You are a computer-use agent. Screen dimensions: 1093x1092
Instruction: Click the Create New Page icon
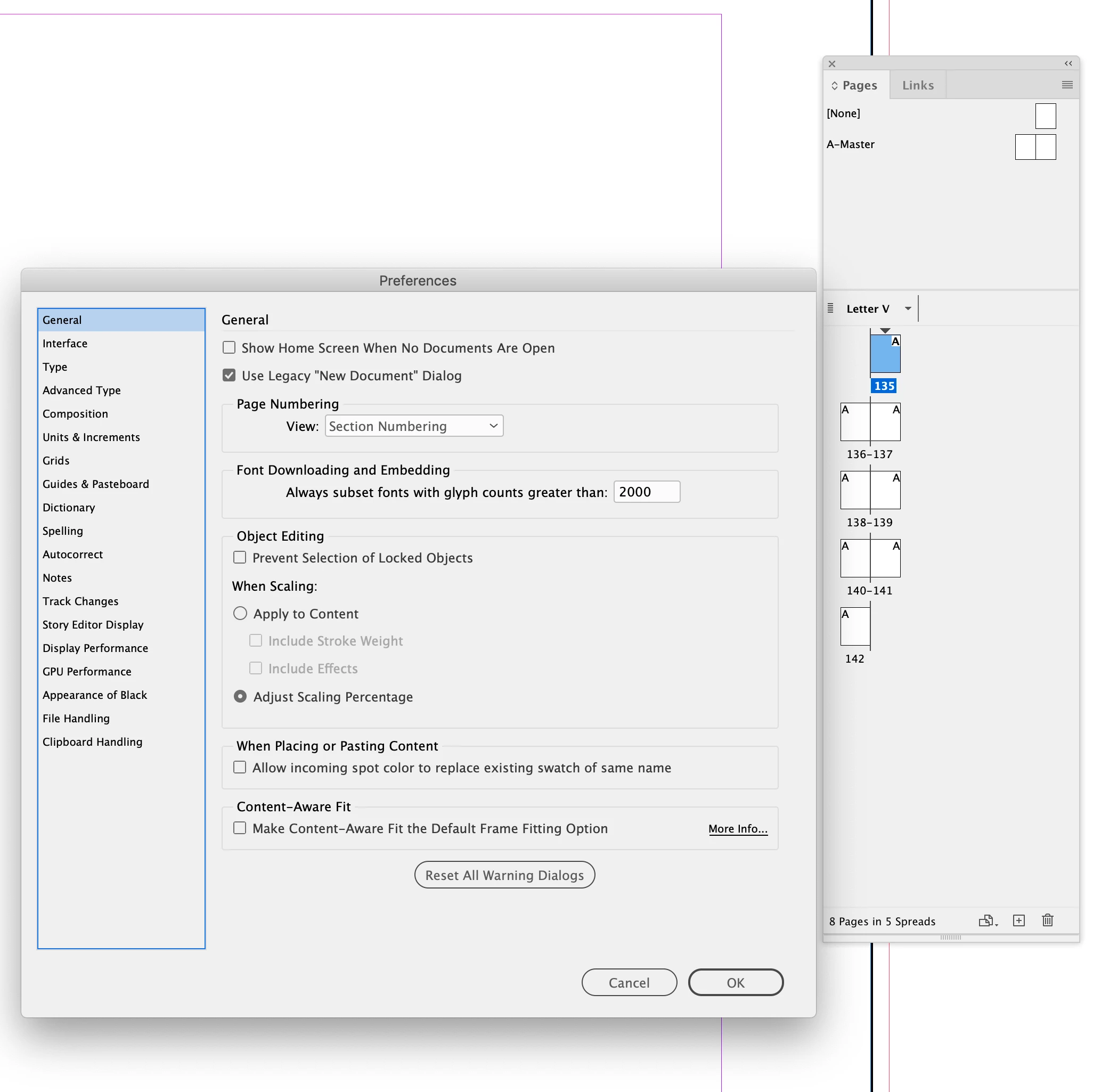pyautogui.click(x=1018, y=920)
